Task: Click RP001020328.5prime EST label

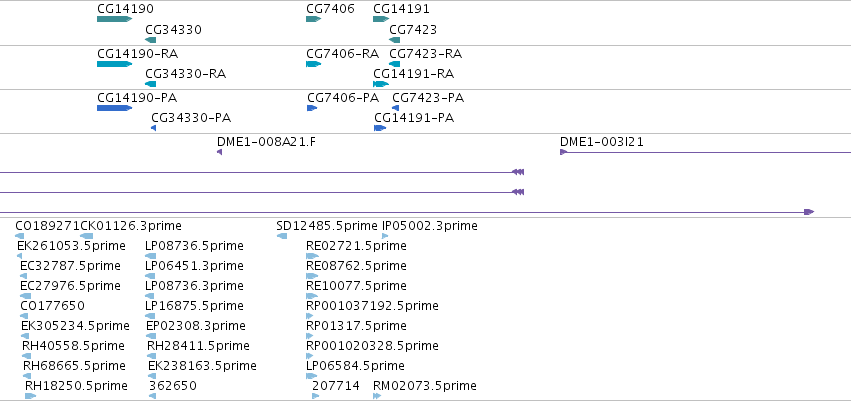Action: [x=372, y=346]
